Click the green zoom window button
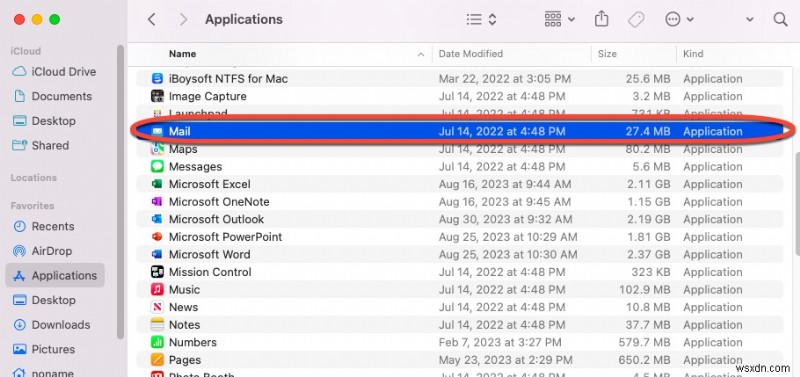The height and width of the screenshot is (377, 800). pos(55,19)
